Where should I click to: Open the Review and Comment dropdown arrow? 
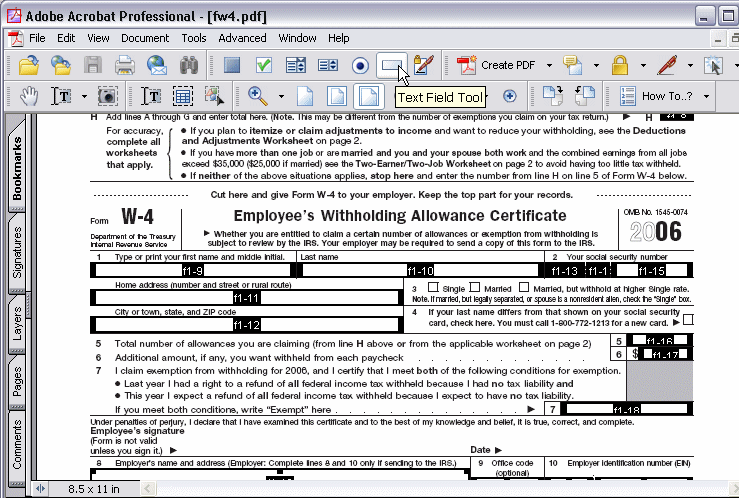(596, 65)
